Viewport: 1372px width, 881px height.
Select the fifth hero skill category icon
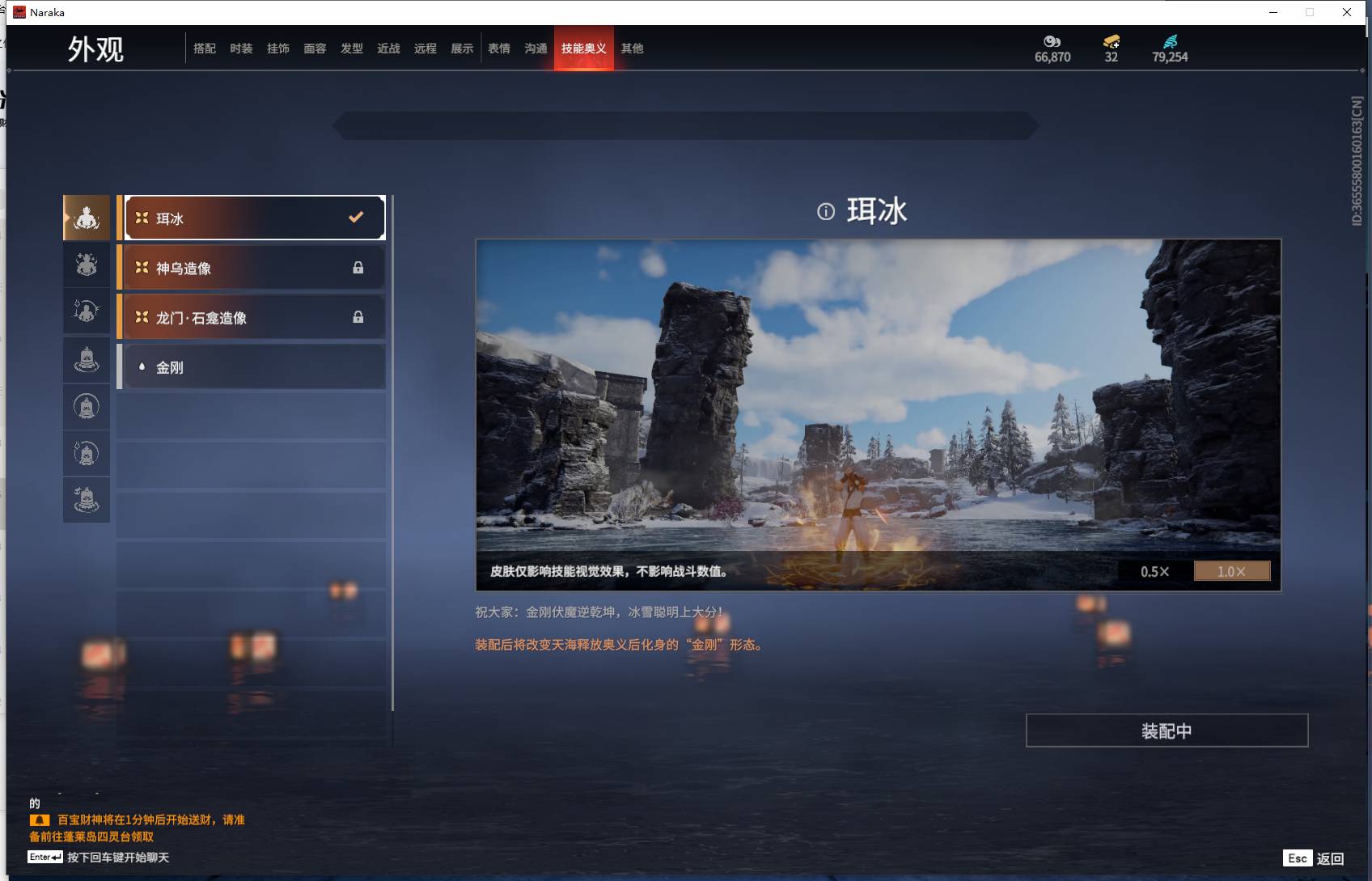87,405
